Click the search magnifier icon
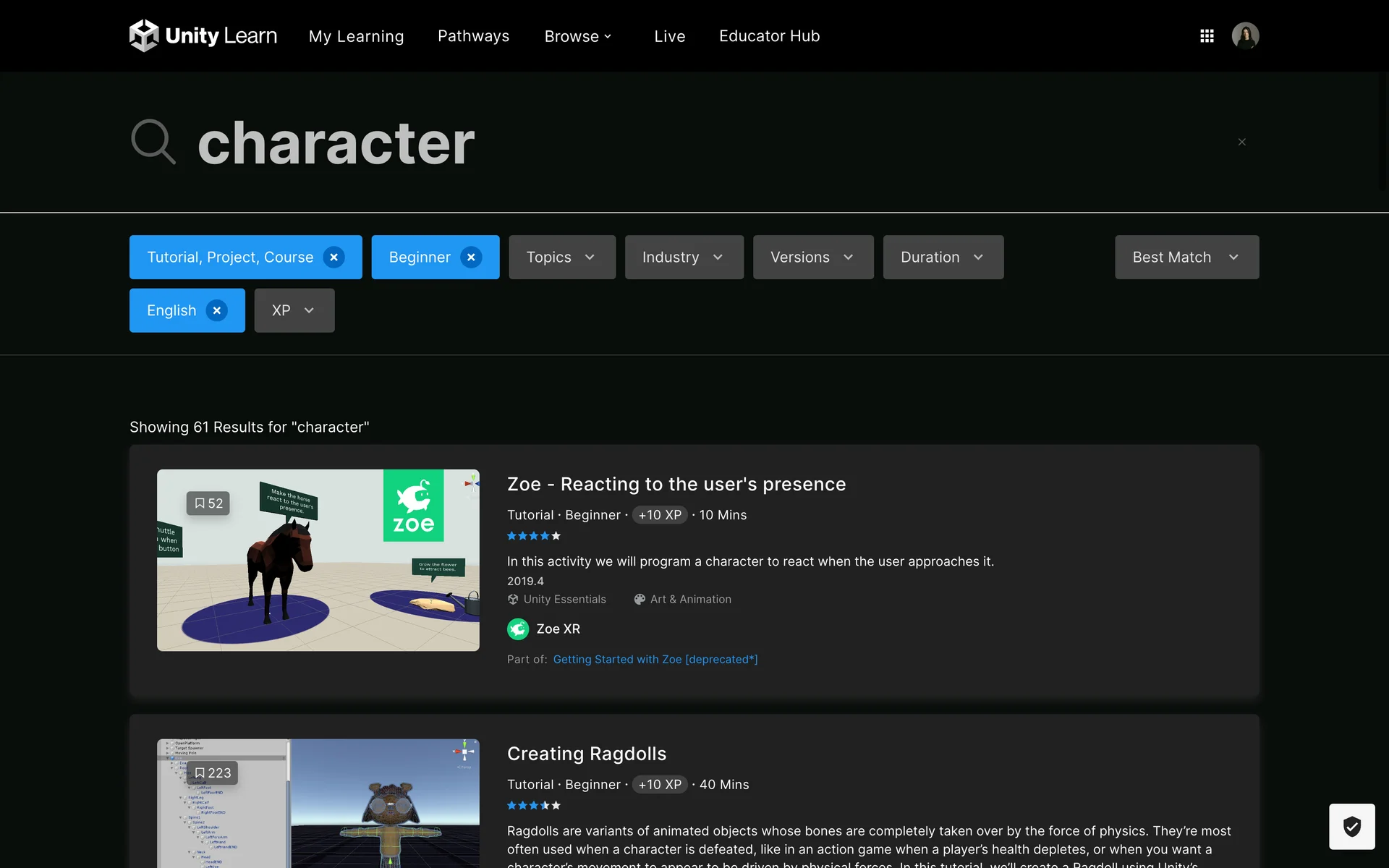This screenshot has width=1389, height=868. [153, 142]
